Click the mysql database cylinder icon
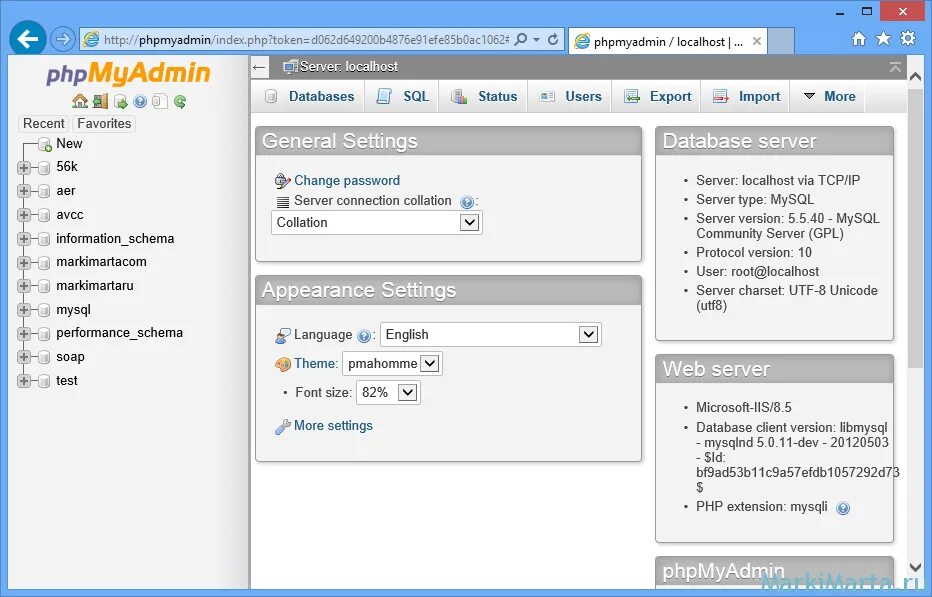Viewport: 932px width, 597px height. pyautogui.click(x=43, y=310)
